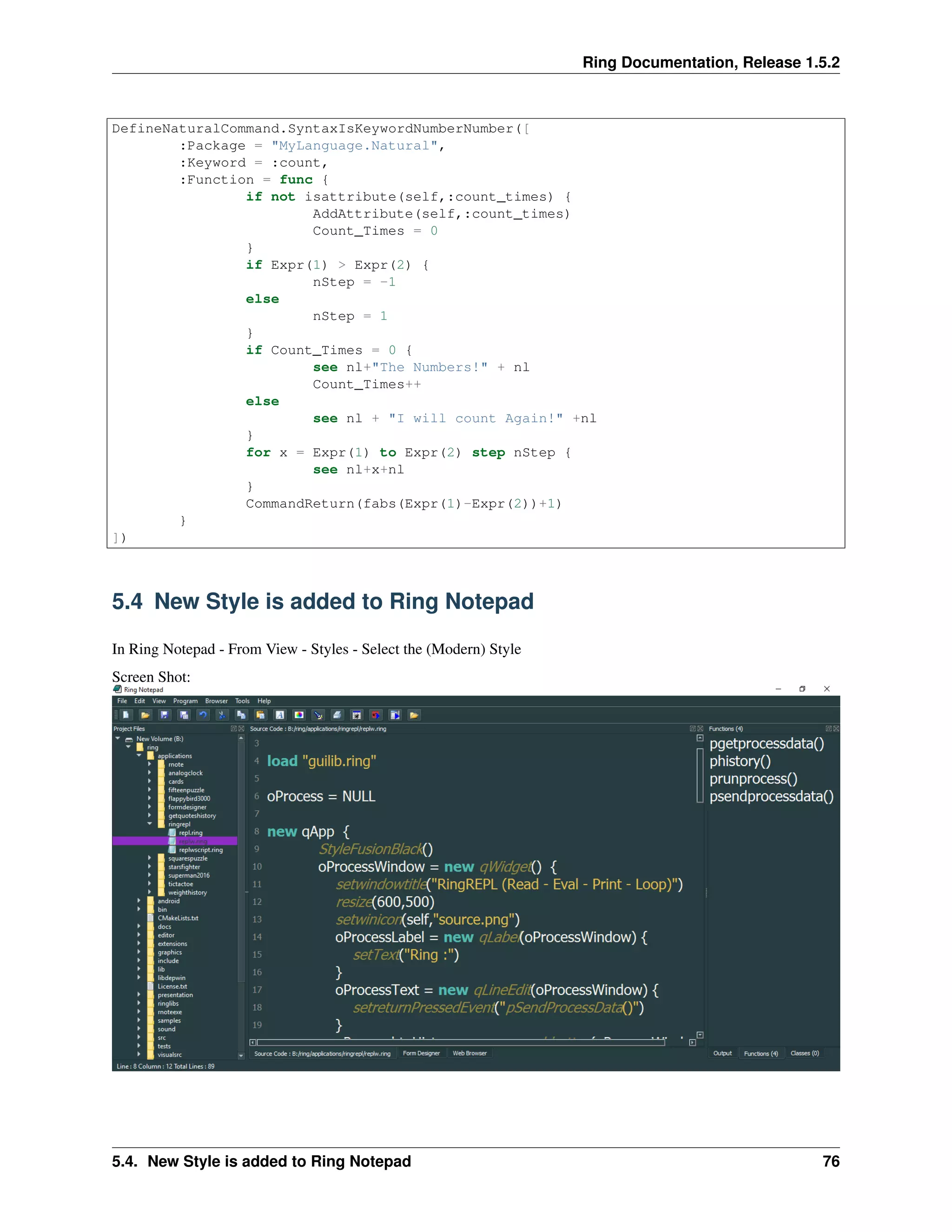Click the Save file toolbar icon

coord(165,715)
